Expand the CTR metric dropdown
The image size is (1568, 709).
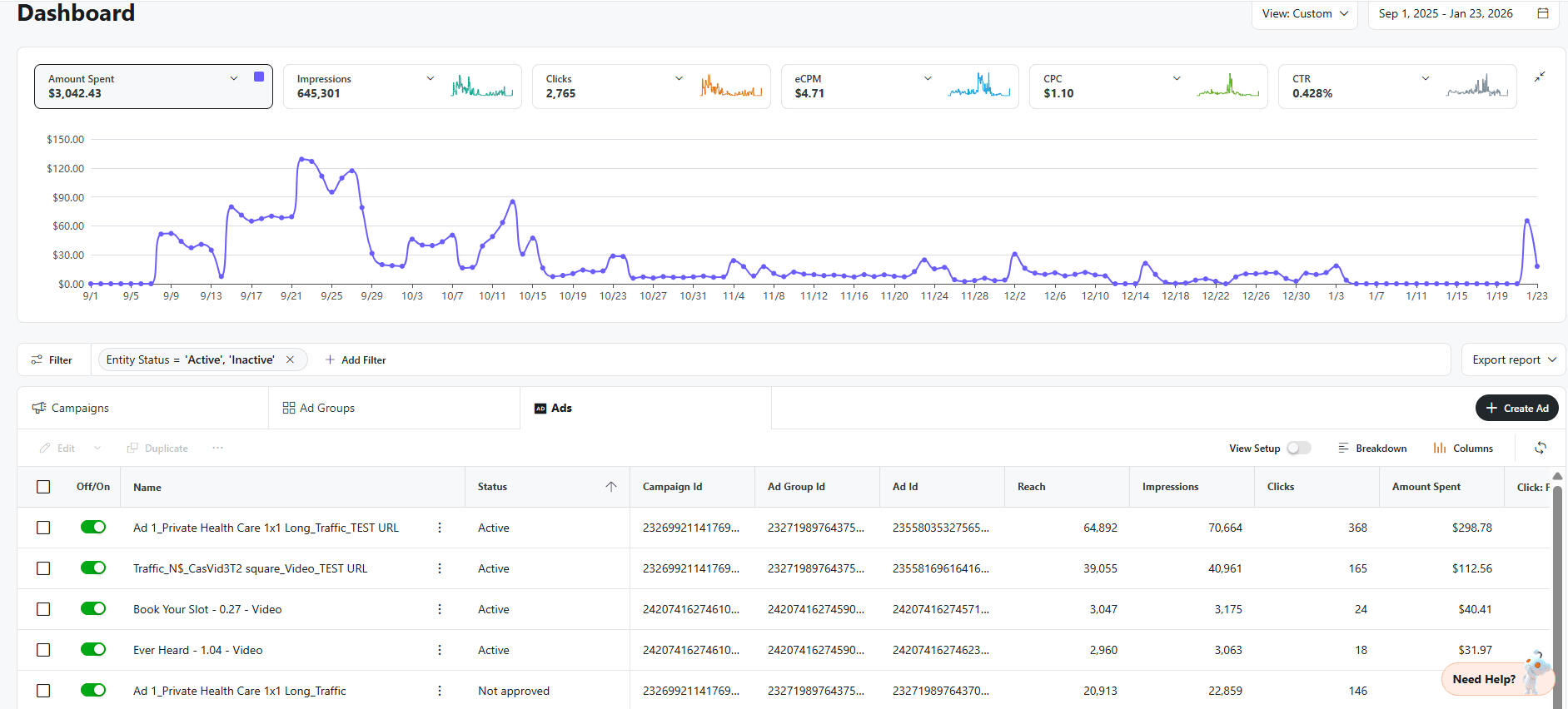pos(1426,78)
